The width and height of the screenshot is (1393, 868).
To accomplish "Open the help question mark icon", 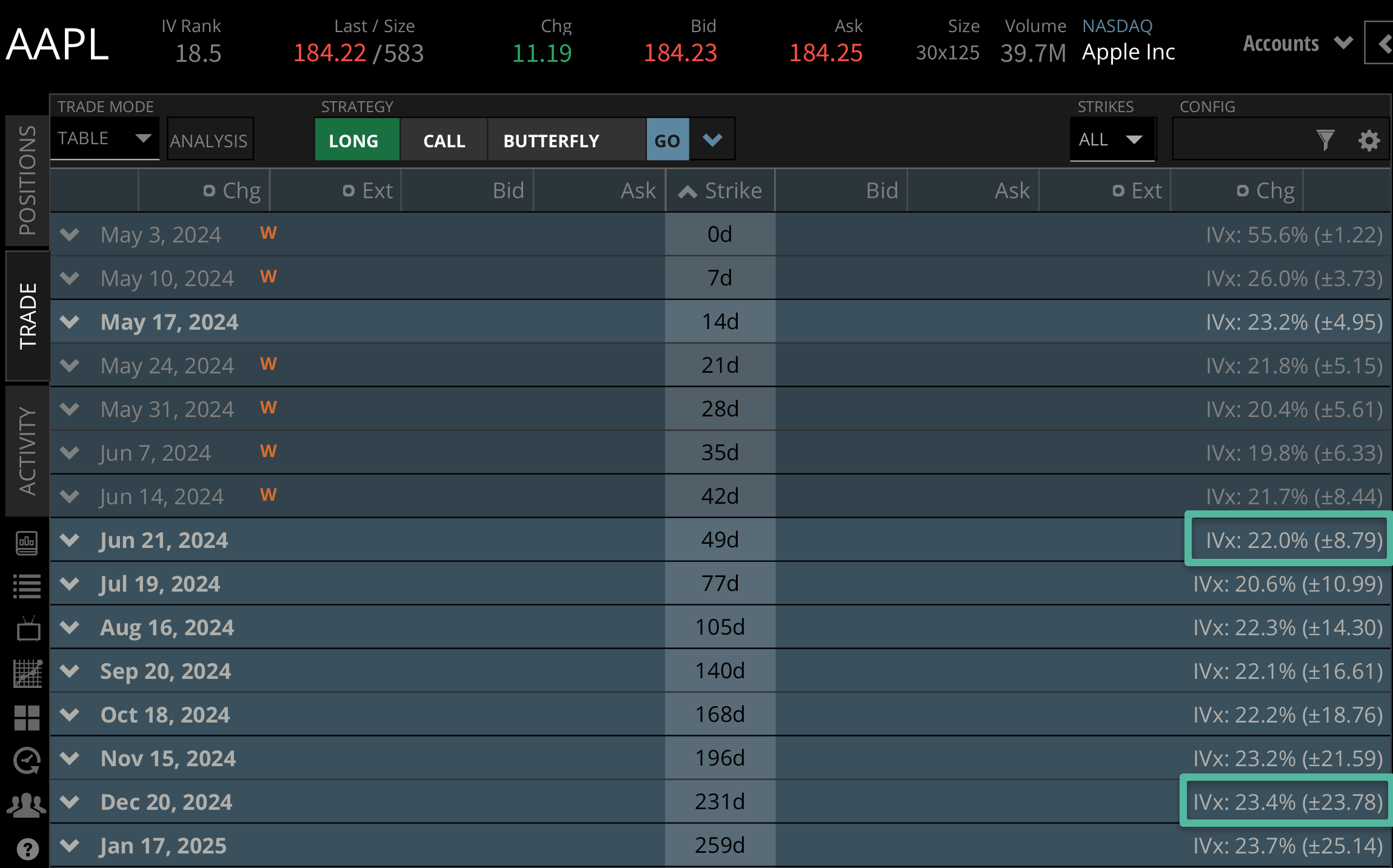I will (x=27, y=847).
